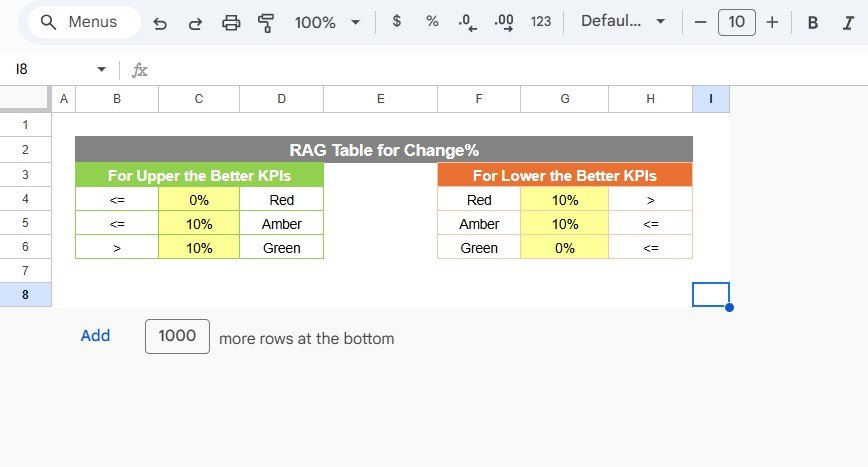The width and height of the screenshot is (868, 467).
Task: Toggle italic formatting
Action: point(848,22)
